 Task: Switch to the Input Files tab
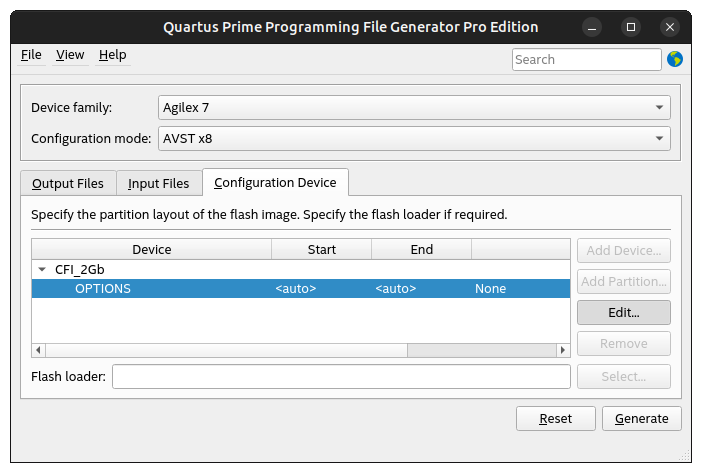pos(158,184)
